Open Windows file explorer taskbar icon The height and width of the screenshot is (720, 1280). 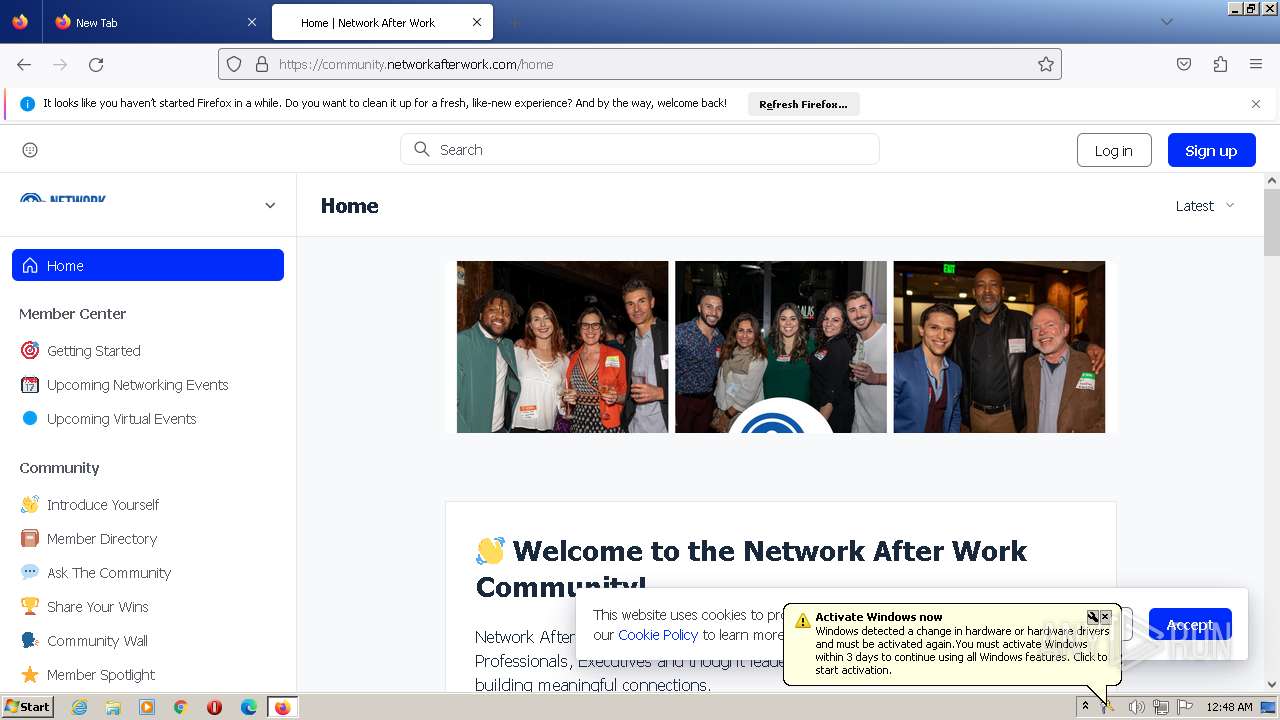pos(113,707)
